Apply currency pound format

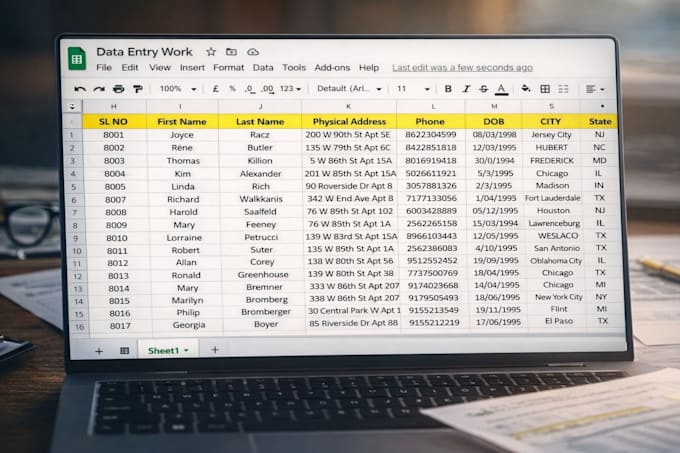pyautogui.click(x=215, y=89)
